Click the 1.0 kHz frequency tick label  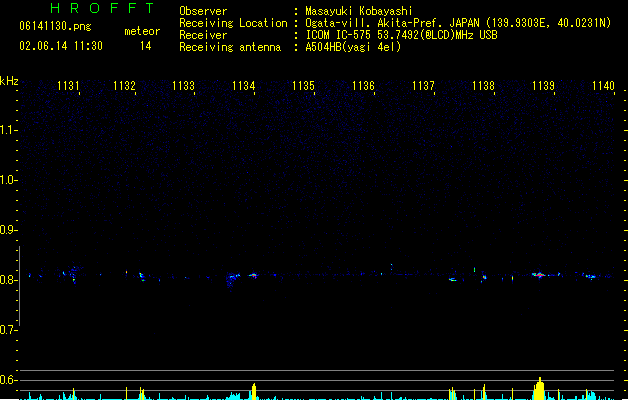8,180
